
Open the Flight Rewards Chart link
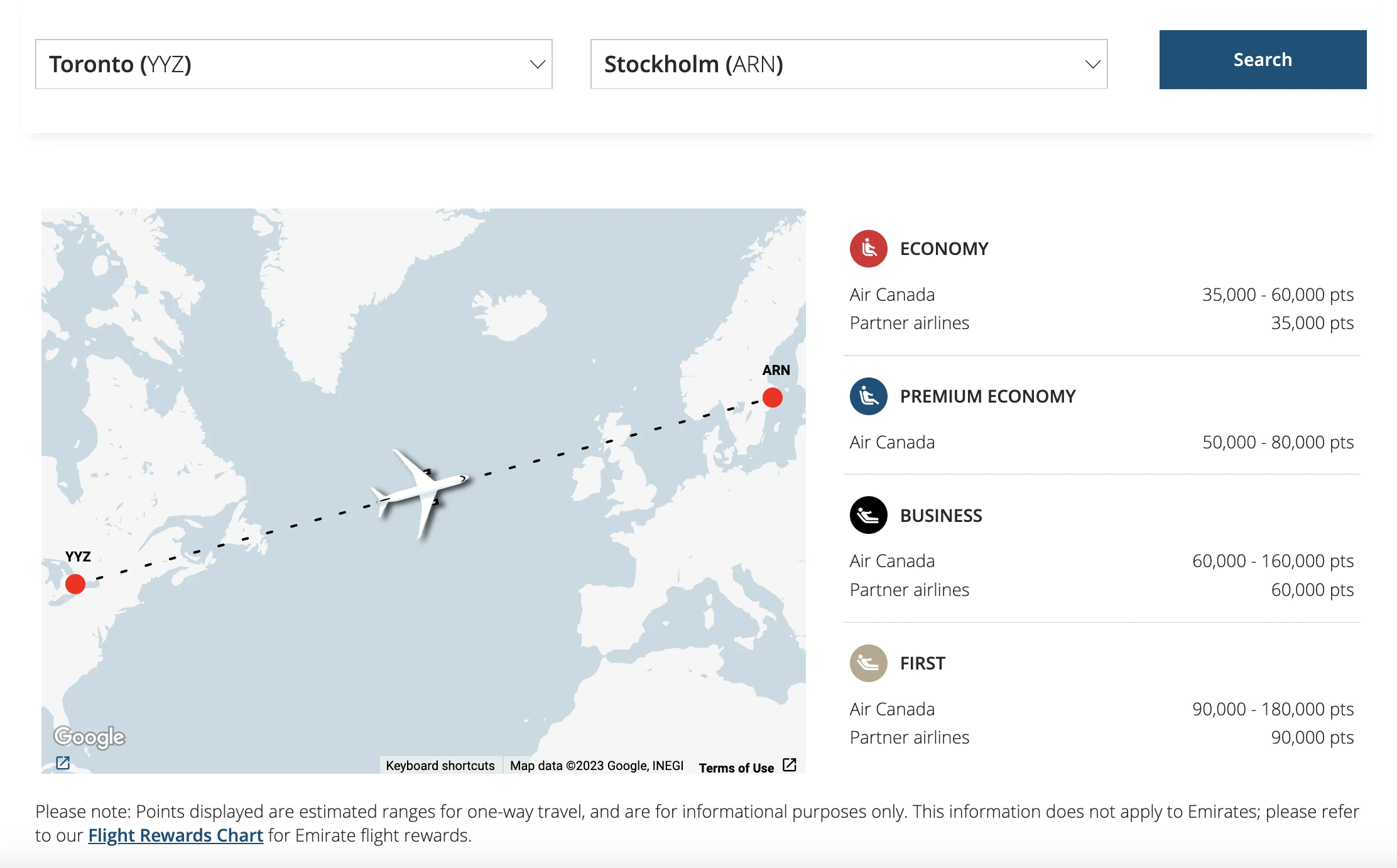[x=175, y=835]
